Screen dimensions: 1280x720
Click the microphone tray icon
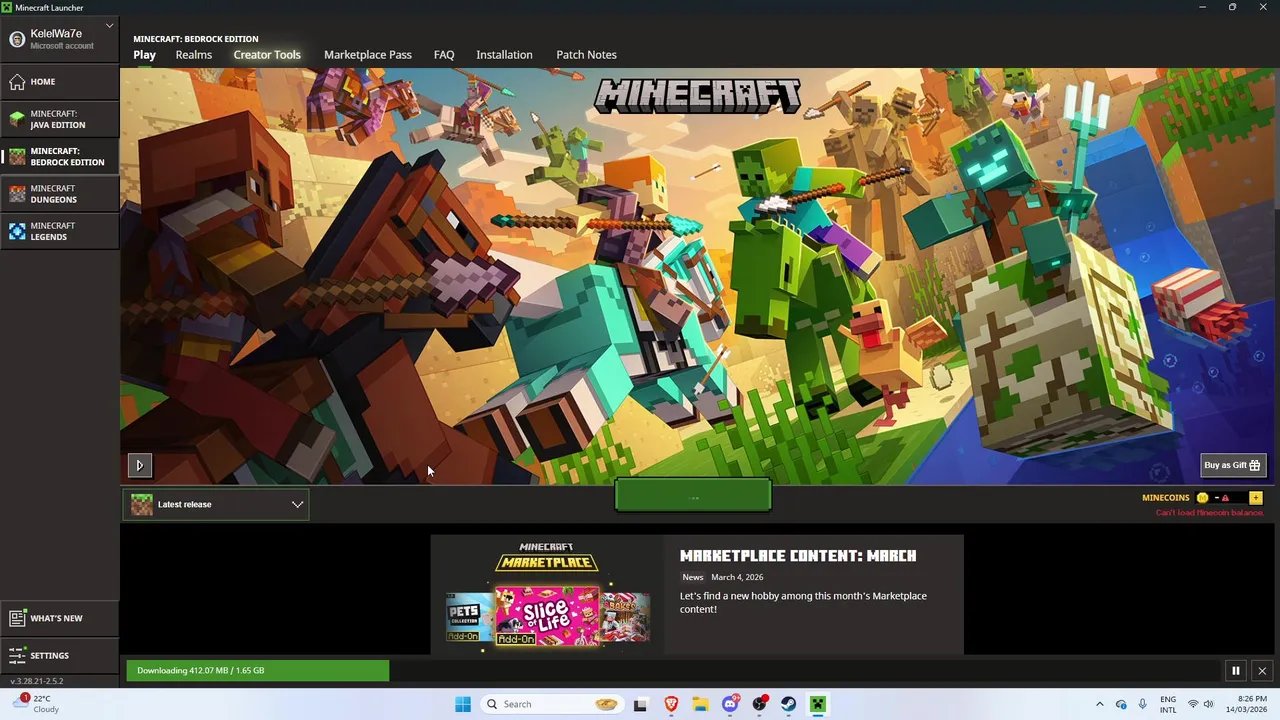click(x=1143, y=704)
